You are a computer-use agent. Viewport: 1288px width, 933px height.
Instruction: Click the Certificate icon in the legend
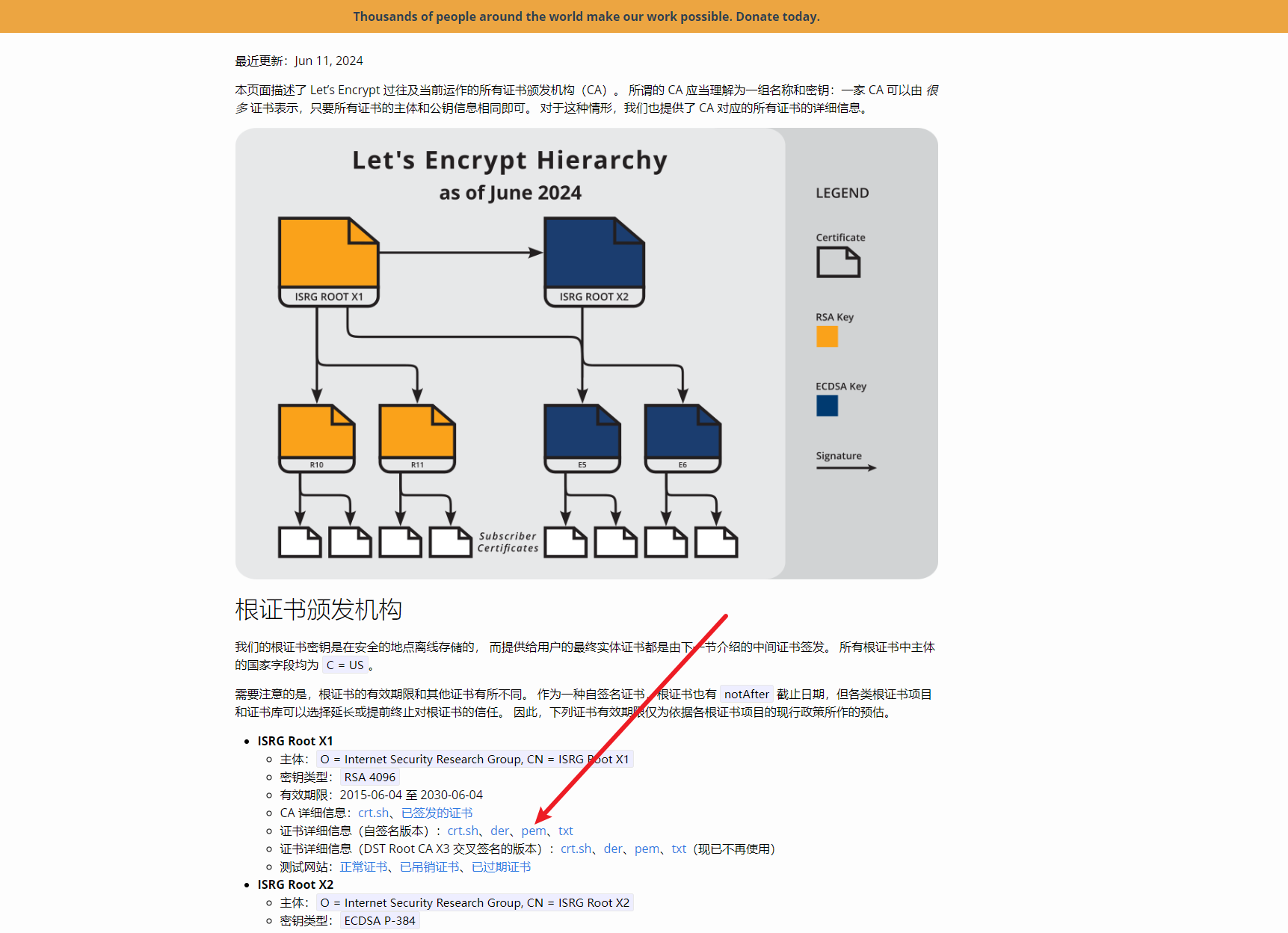(839, 262)
